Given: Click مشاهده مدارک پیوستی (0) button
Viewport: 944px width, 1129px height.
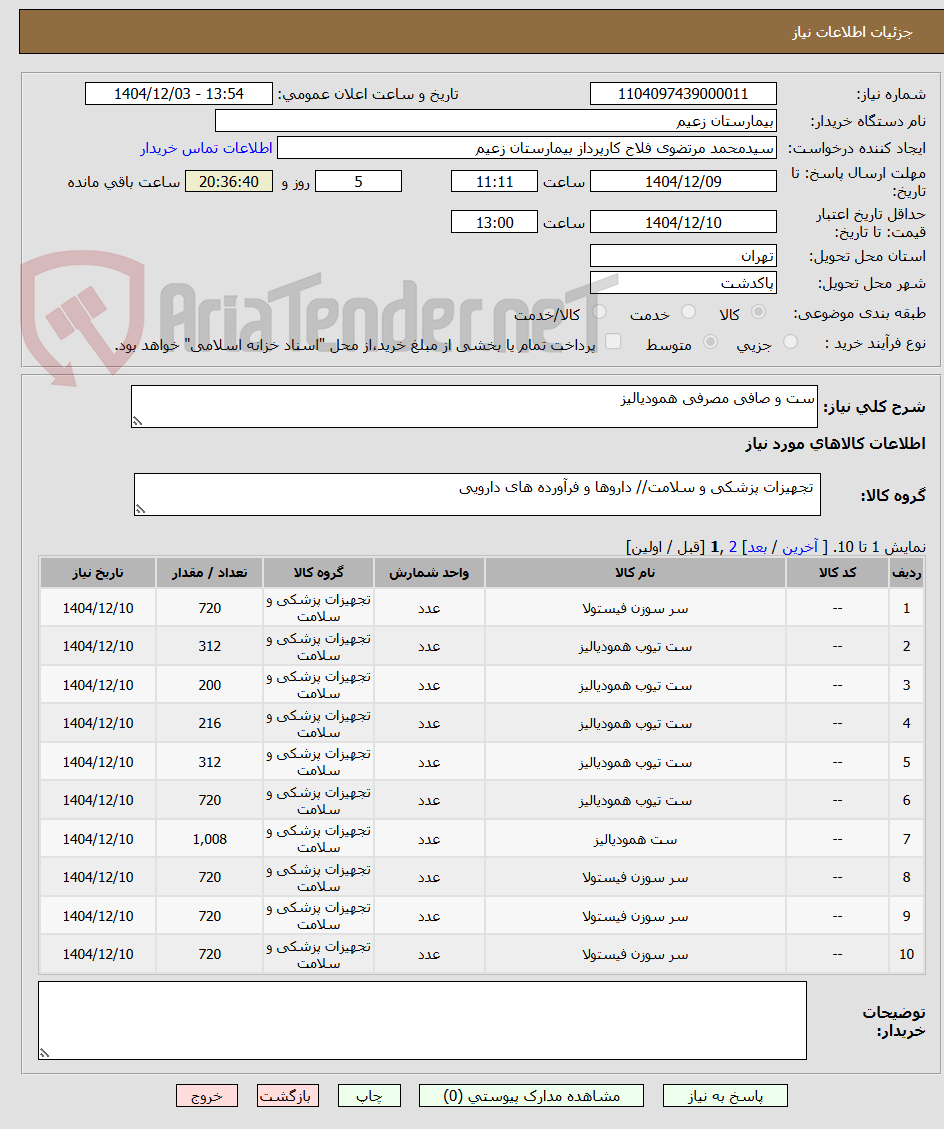Looking at the screenshot, I should pyautogui.click(x=531, y=1096).
